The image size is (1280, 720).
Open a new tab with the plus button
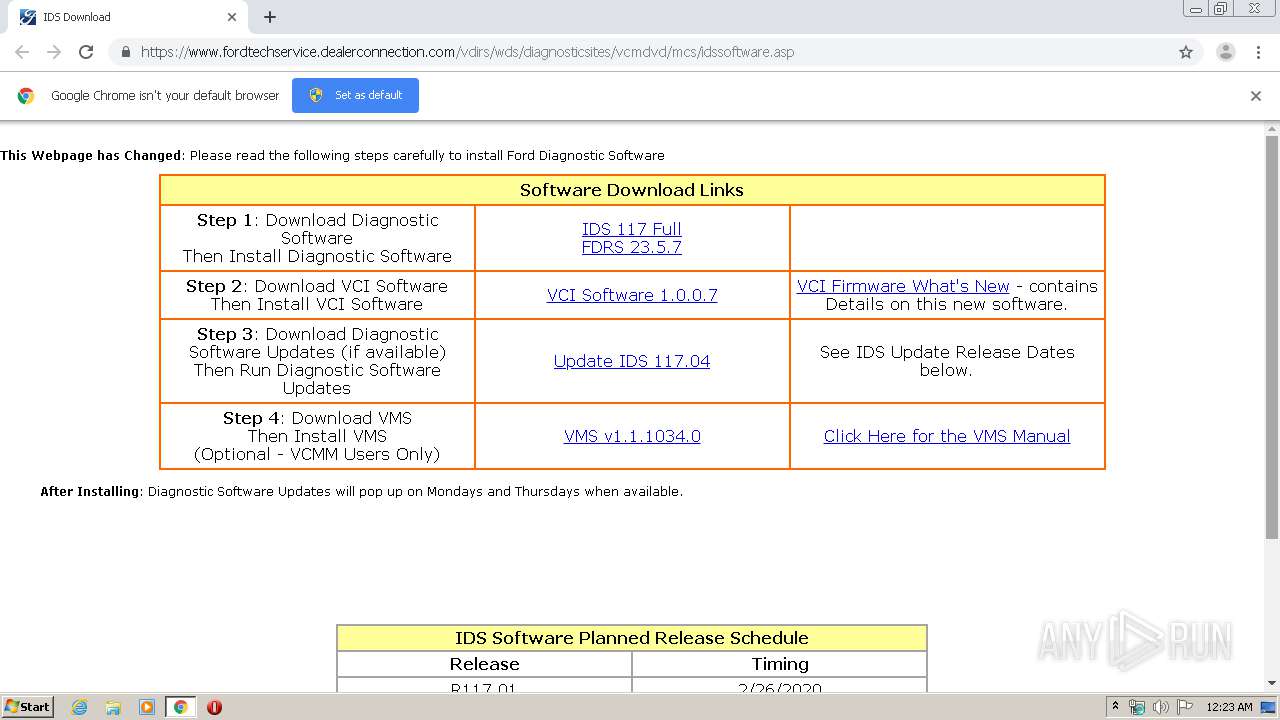click(270, 17)
